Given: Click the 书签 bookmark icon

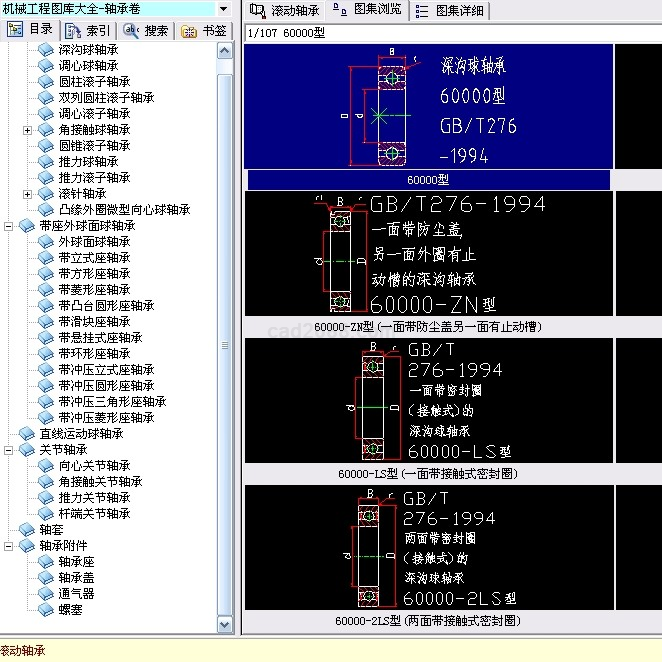Looking at the screenshot, I should point(189,30).
